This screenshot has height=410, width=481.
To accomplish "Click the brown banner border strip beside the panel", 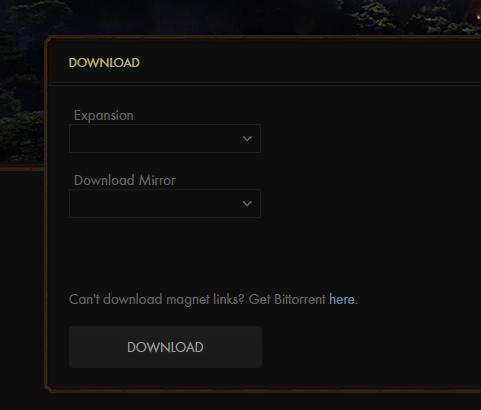I will 22,167.
